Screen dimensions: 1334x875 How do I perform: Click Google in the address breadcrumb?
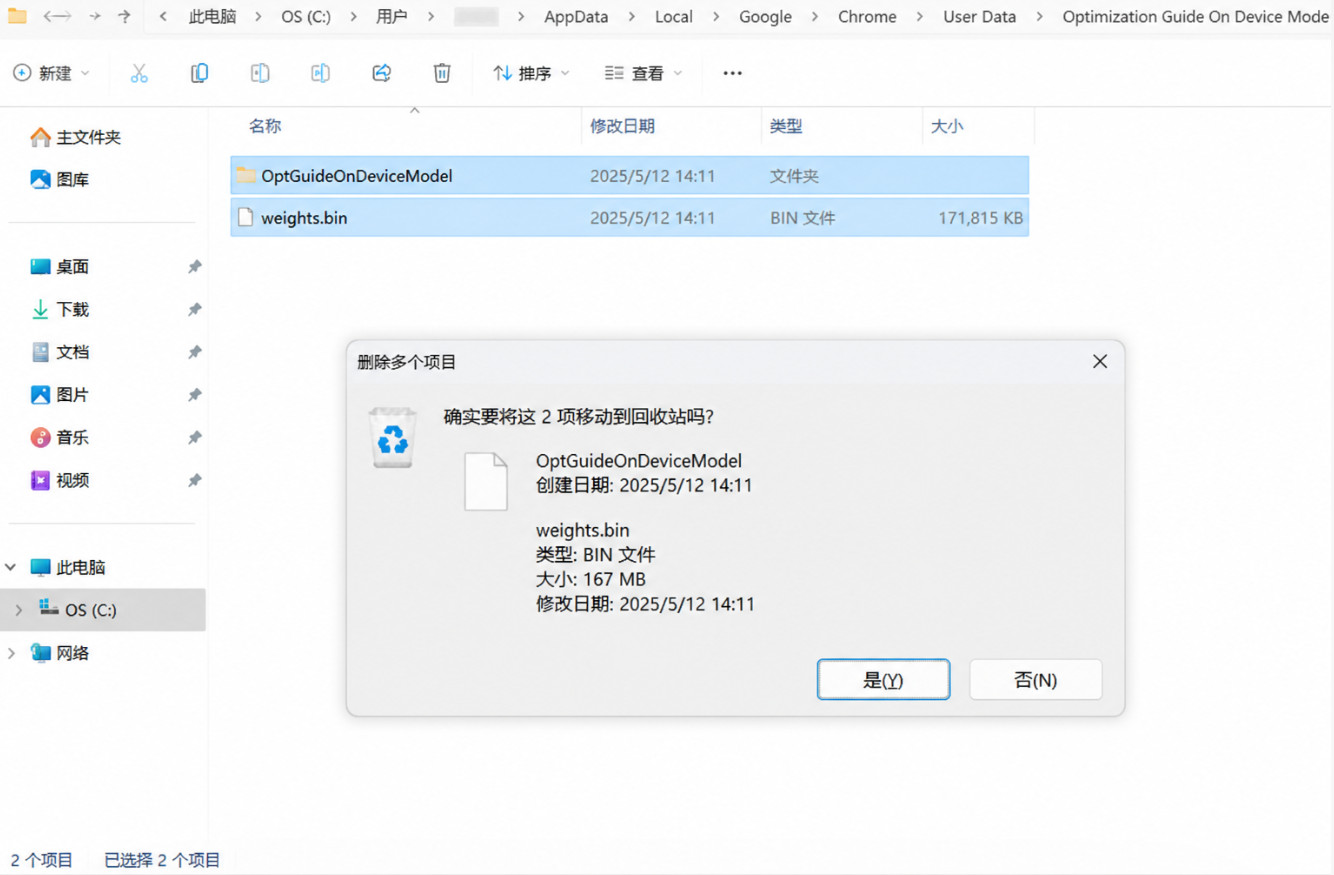coord(765,17)
